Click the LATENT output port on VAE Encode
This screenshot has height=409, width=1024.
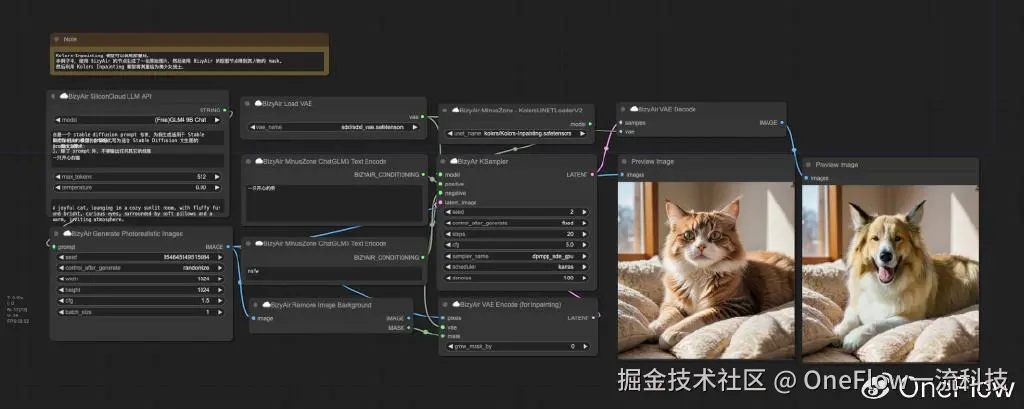pos(592,318)
